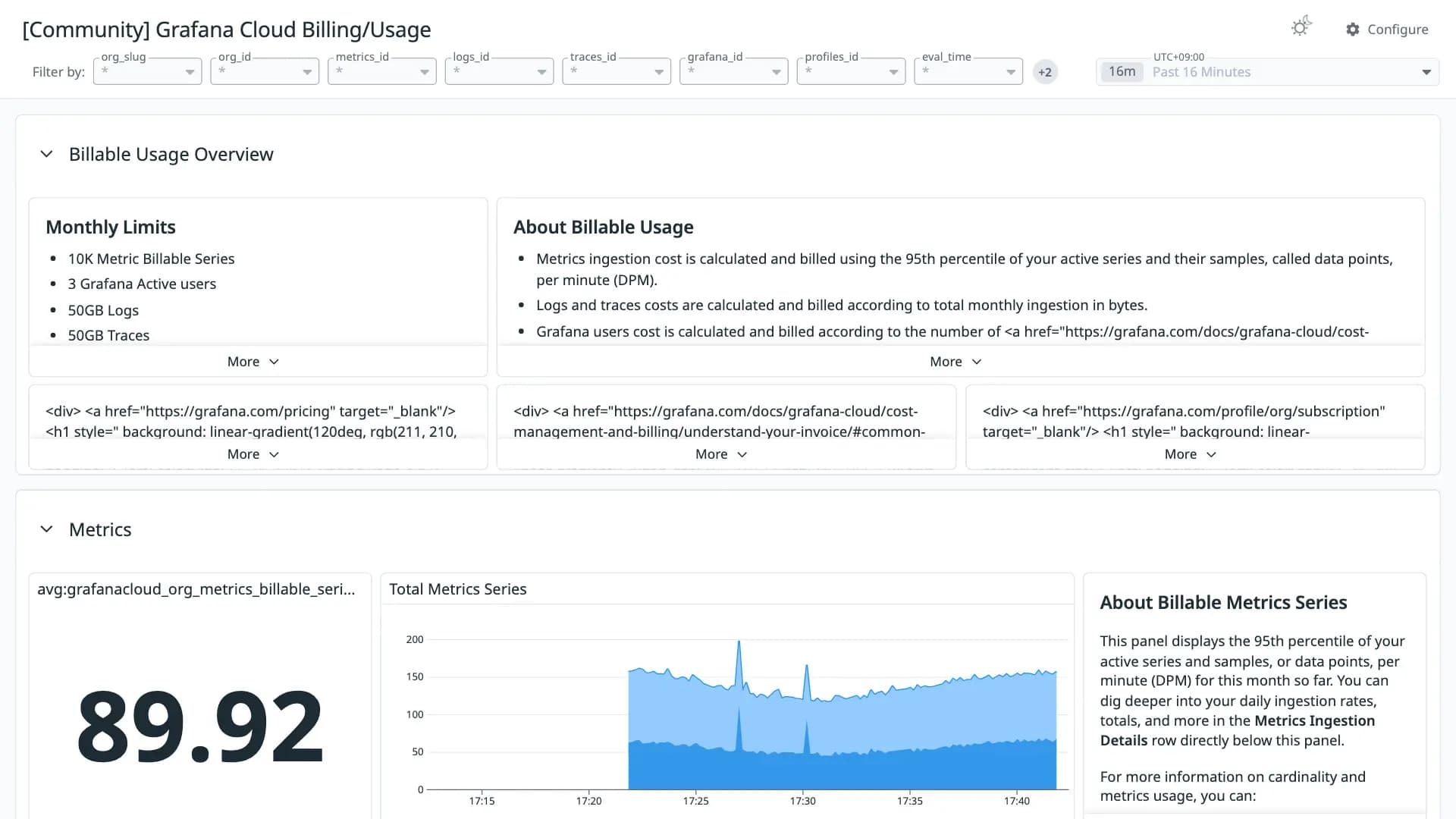Click the Monthly Limits heading
Viewport: 1456px width, 819px height.
pos(111,227)
